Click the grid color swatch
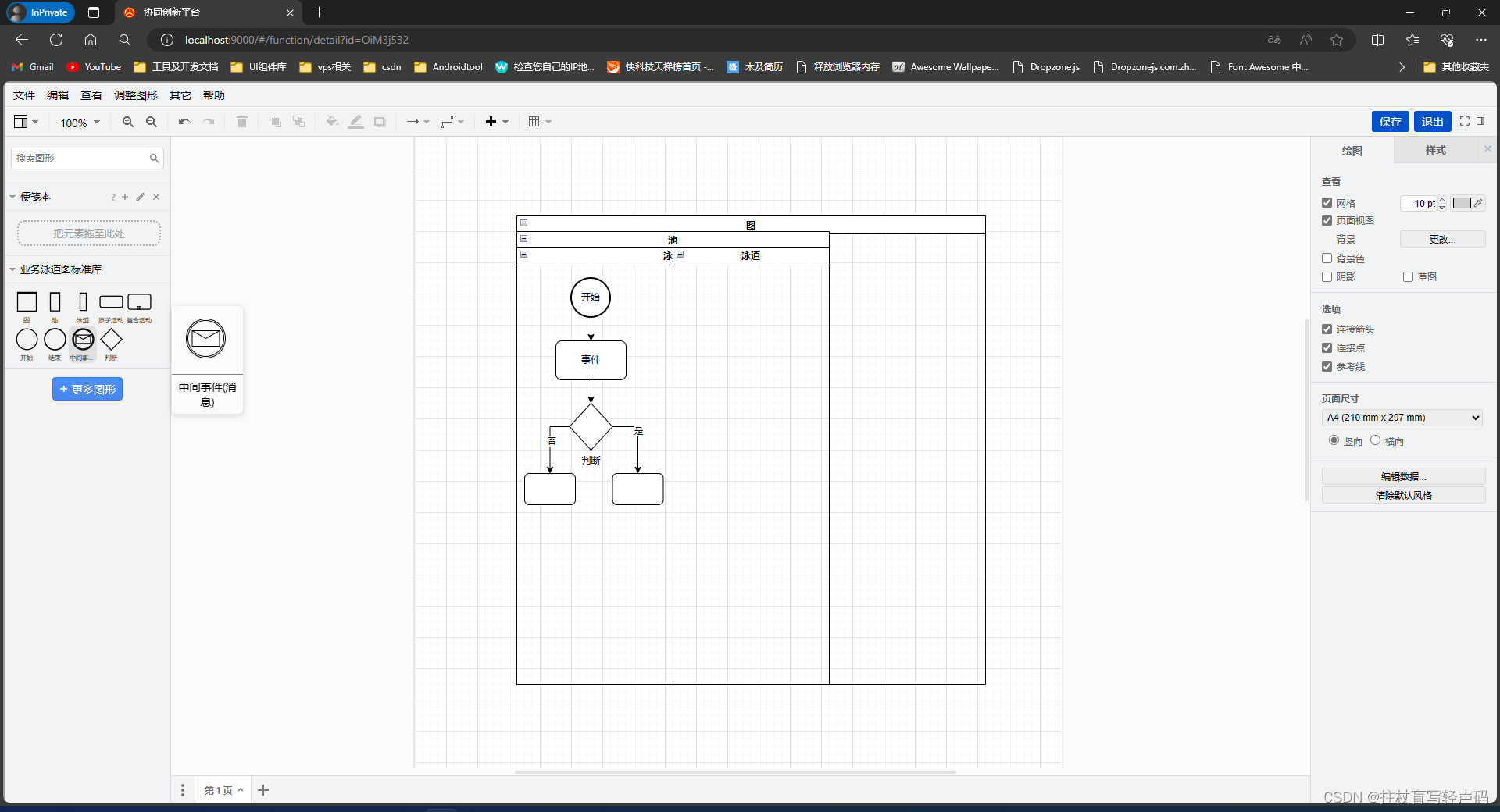The image size is (1500, 812). [1462, 203]
